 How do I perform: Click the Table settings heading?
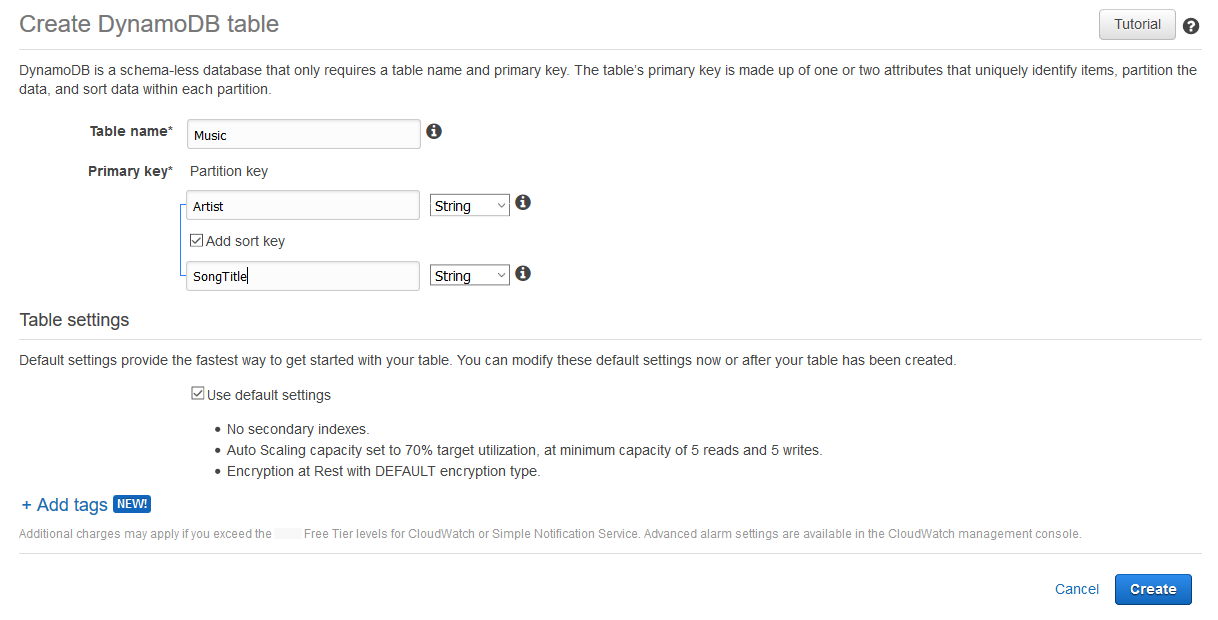pos(74,320)
